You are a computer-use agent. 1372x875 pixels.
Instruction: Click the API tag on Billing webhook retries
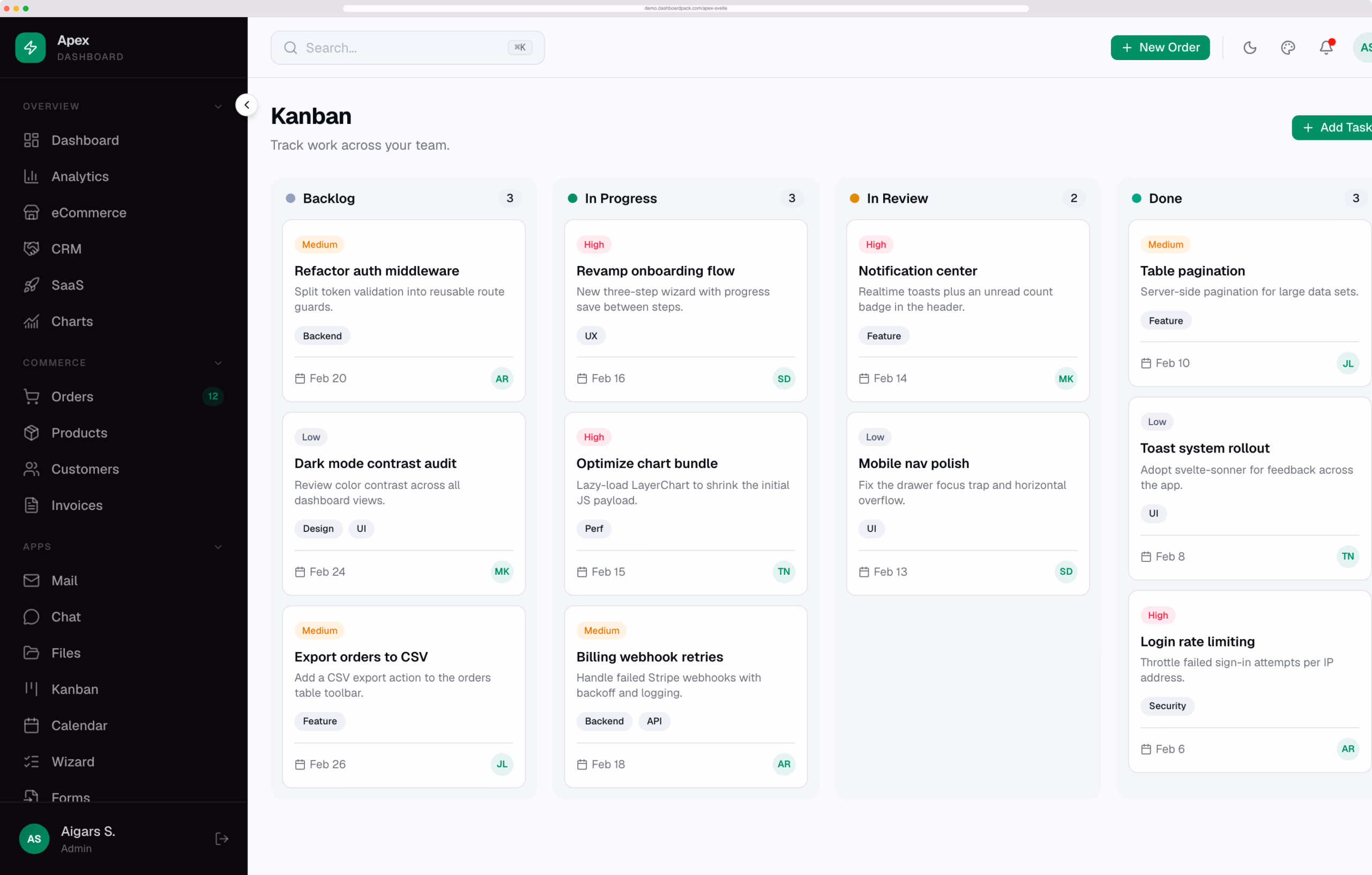point(654,721)
